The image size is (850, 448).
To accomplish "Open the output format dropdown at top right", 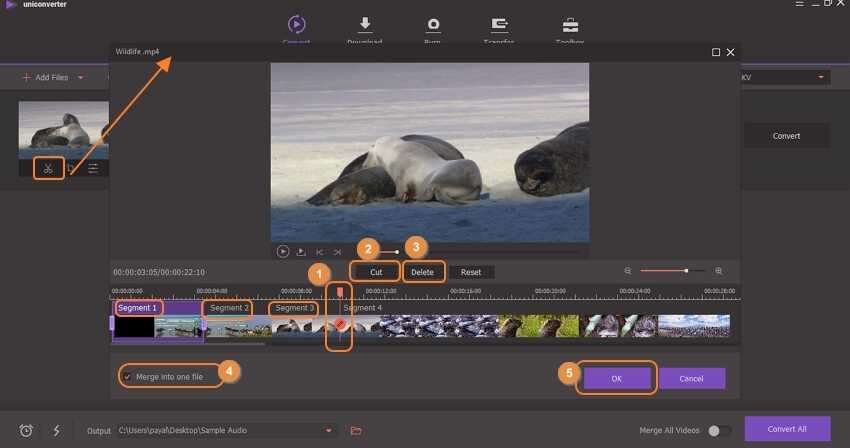I will click(821, 77).
